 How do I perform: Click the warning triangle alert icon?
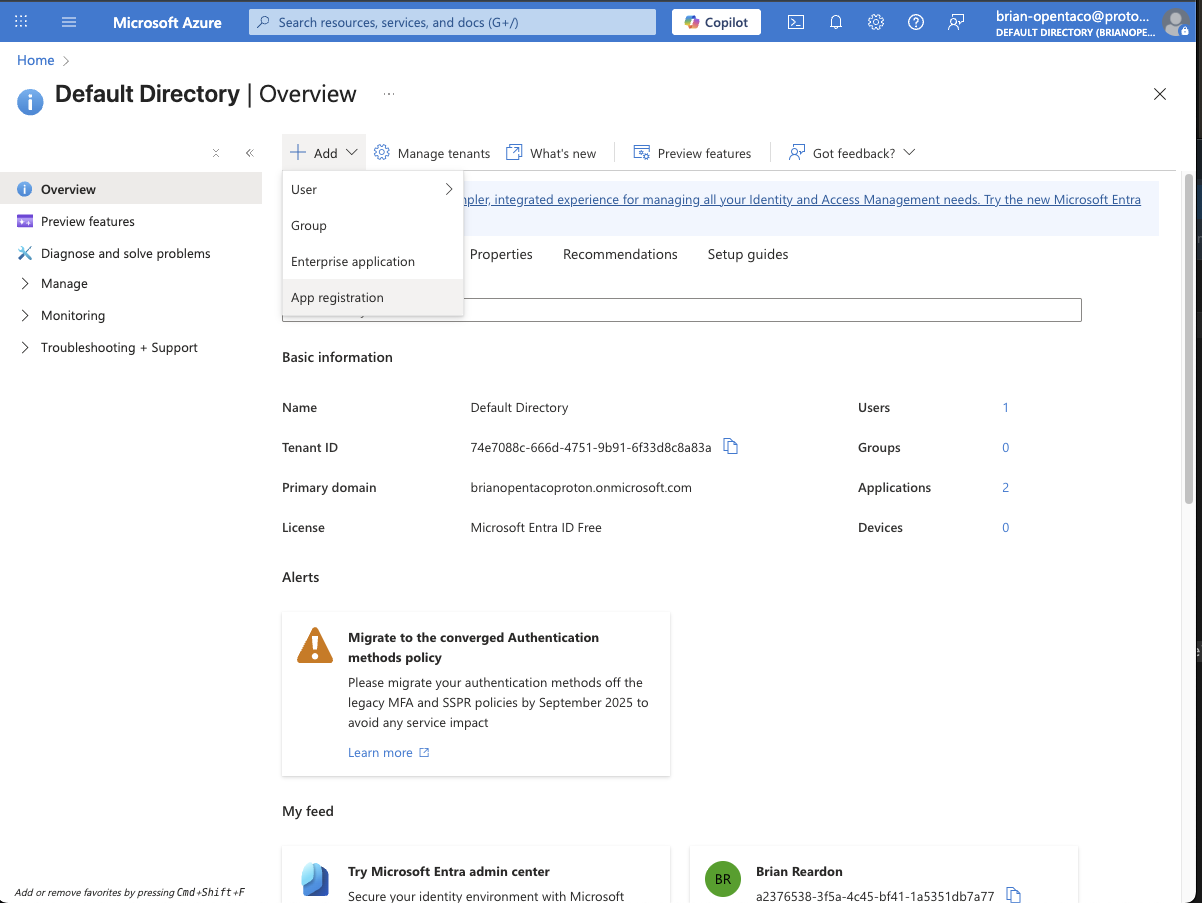coord(315,645)
